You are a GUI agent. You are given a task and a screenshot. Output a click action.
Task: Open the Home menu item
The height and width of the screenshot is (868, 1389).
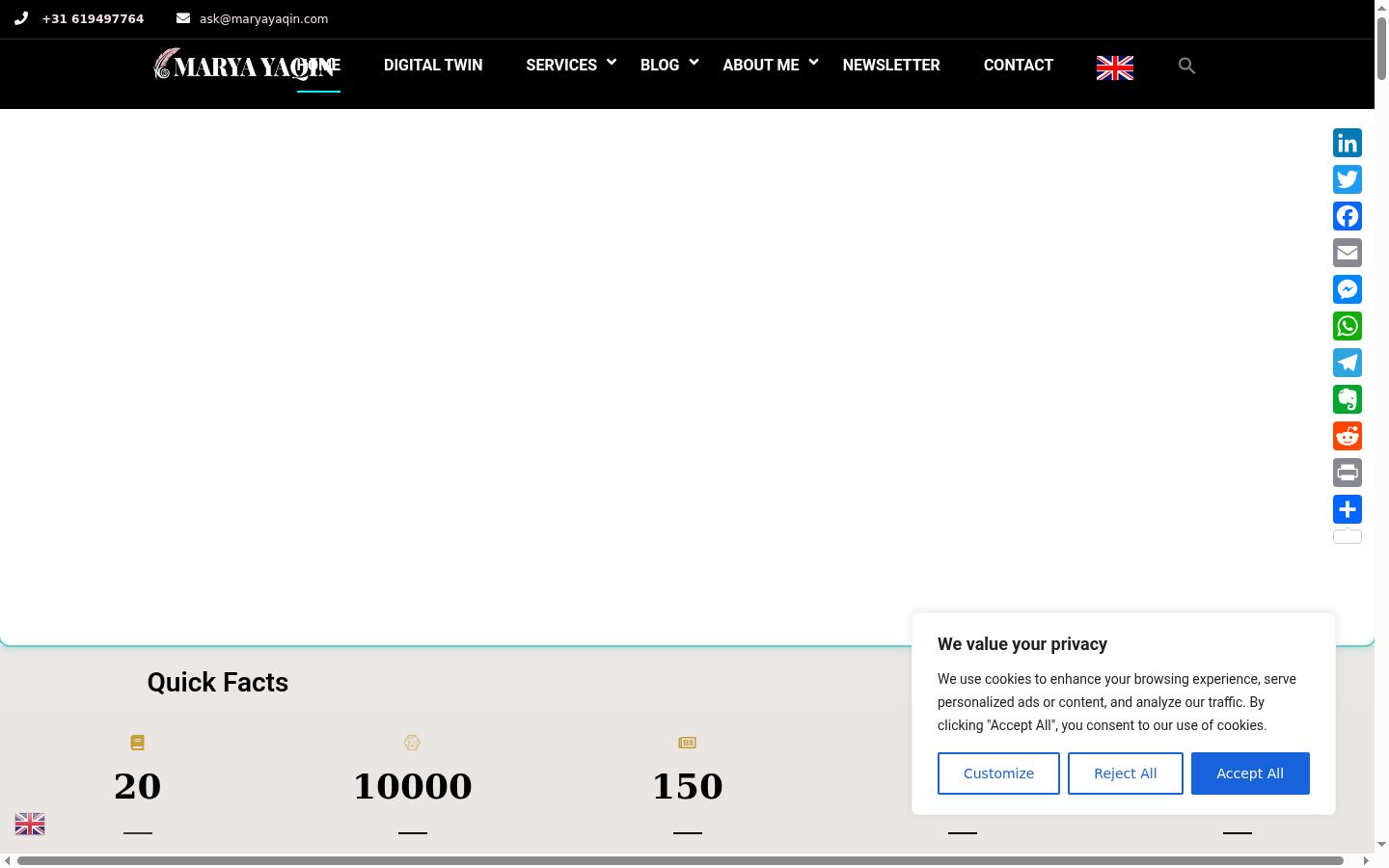(318, 65)
